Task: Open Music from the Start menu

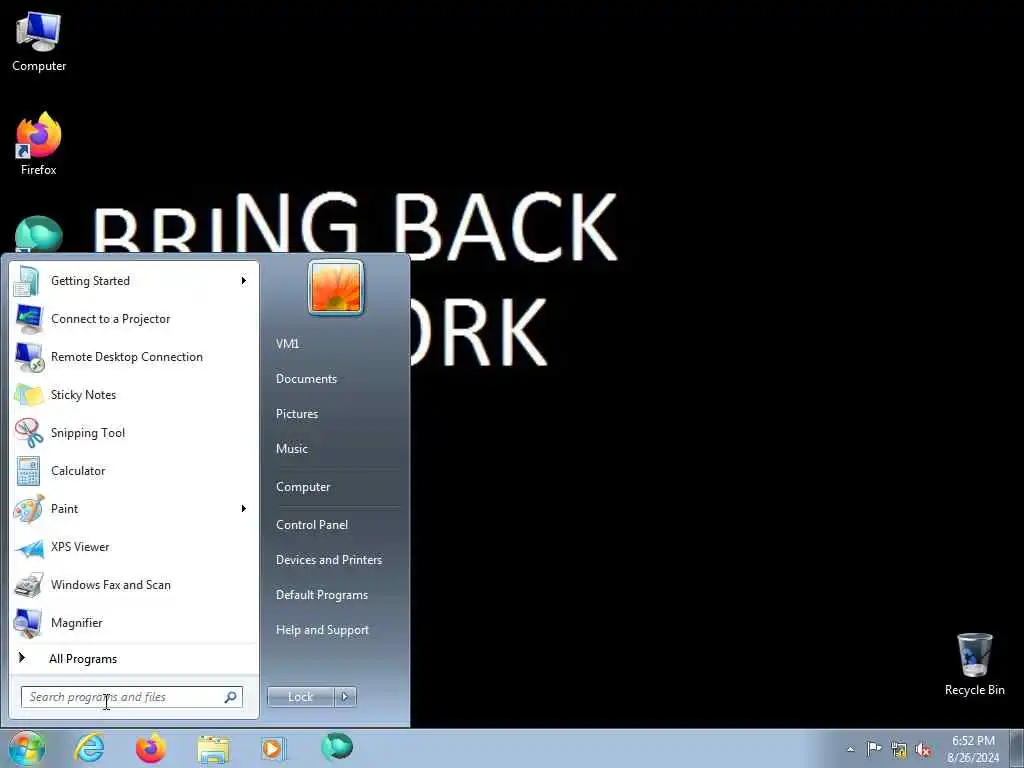Action: point(292,449)
